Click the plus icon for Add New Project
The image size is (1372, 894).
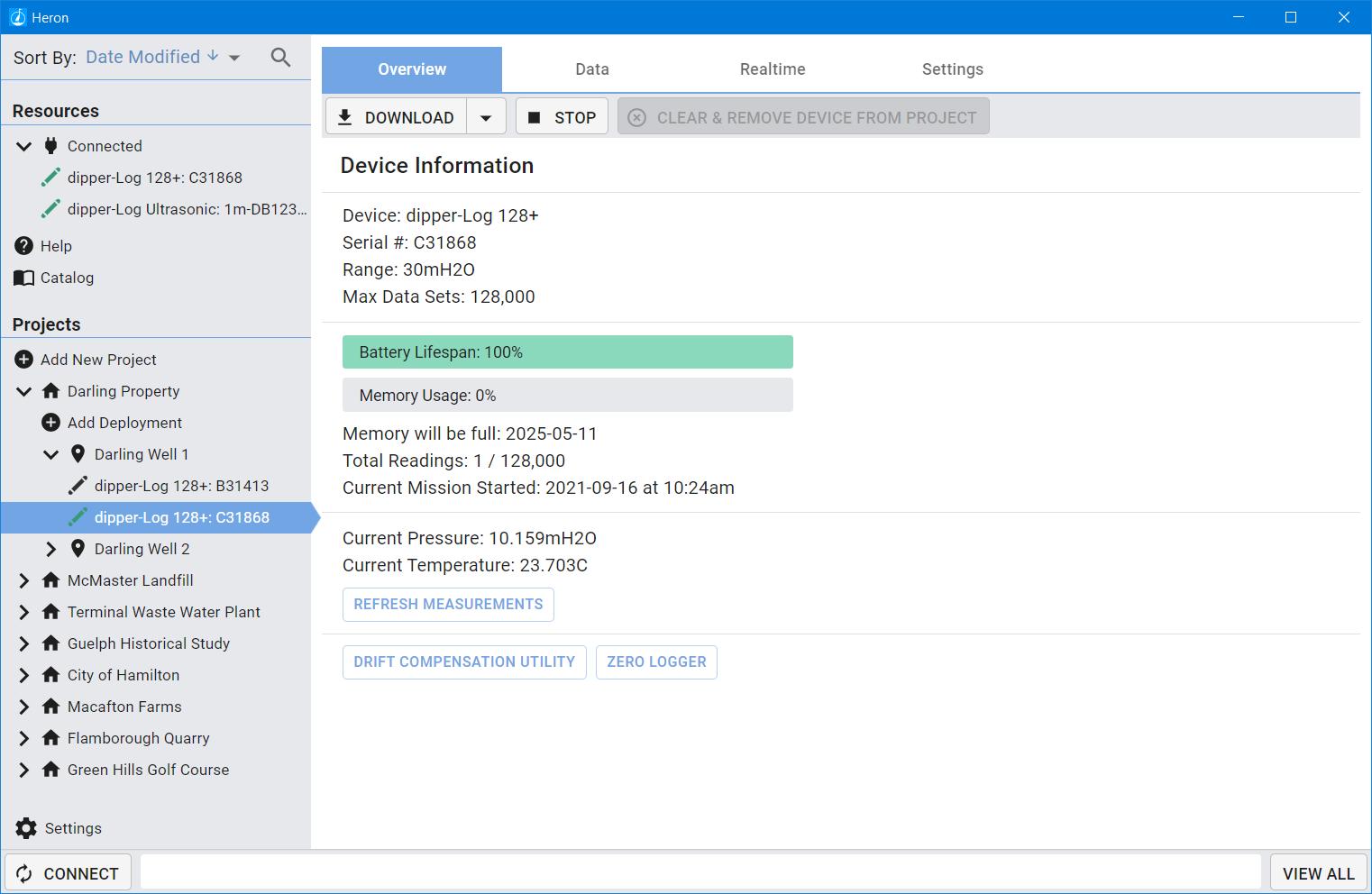24,360
